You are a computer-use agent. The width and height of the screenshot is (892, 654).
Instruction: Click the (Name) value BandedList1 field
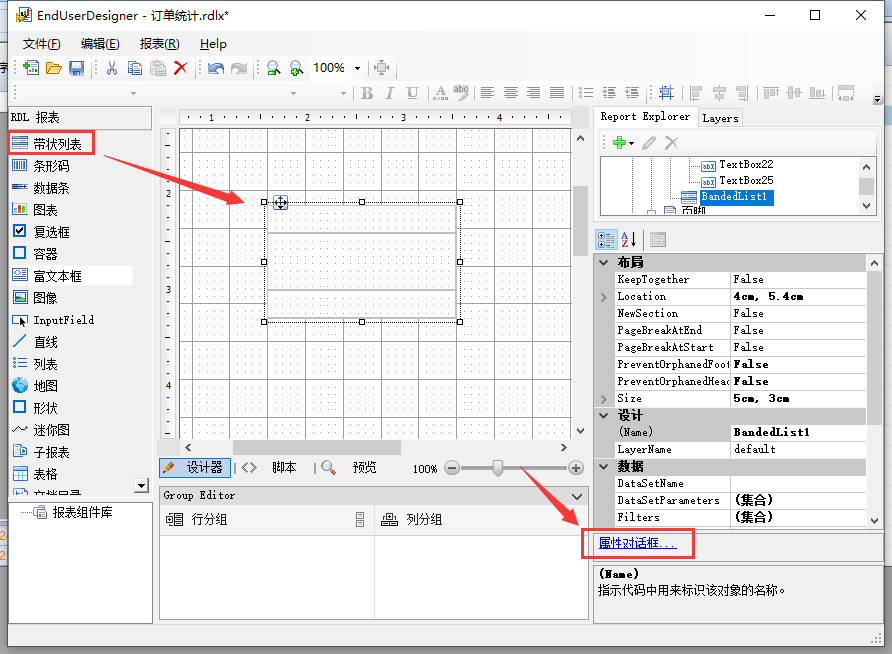click(x=798, y=433)
